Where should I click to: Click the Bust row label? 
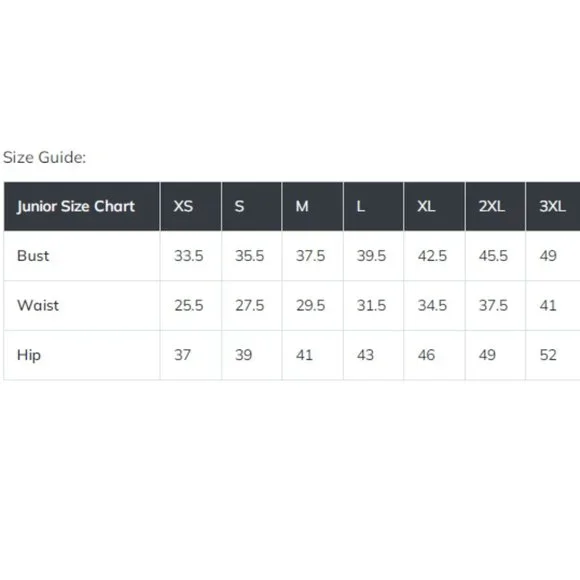click(x=33, y=256)
